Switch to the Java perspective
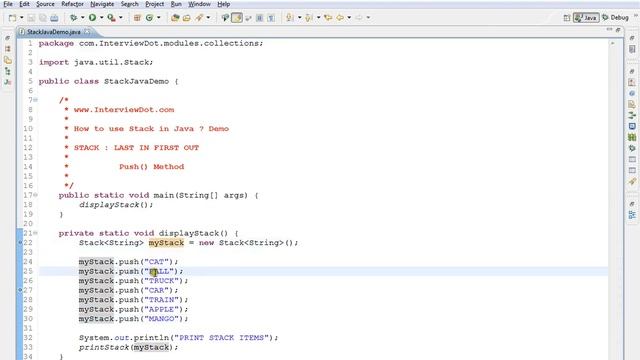Viewport: 640px width, 360px height. (586, 18)
